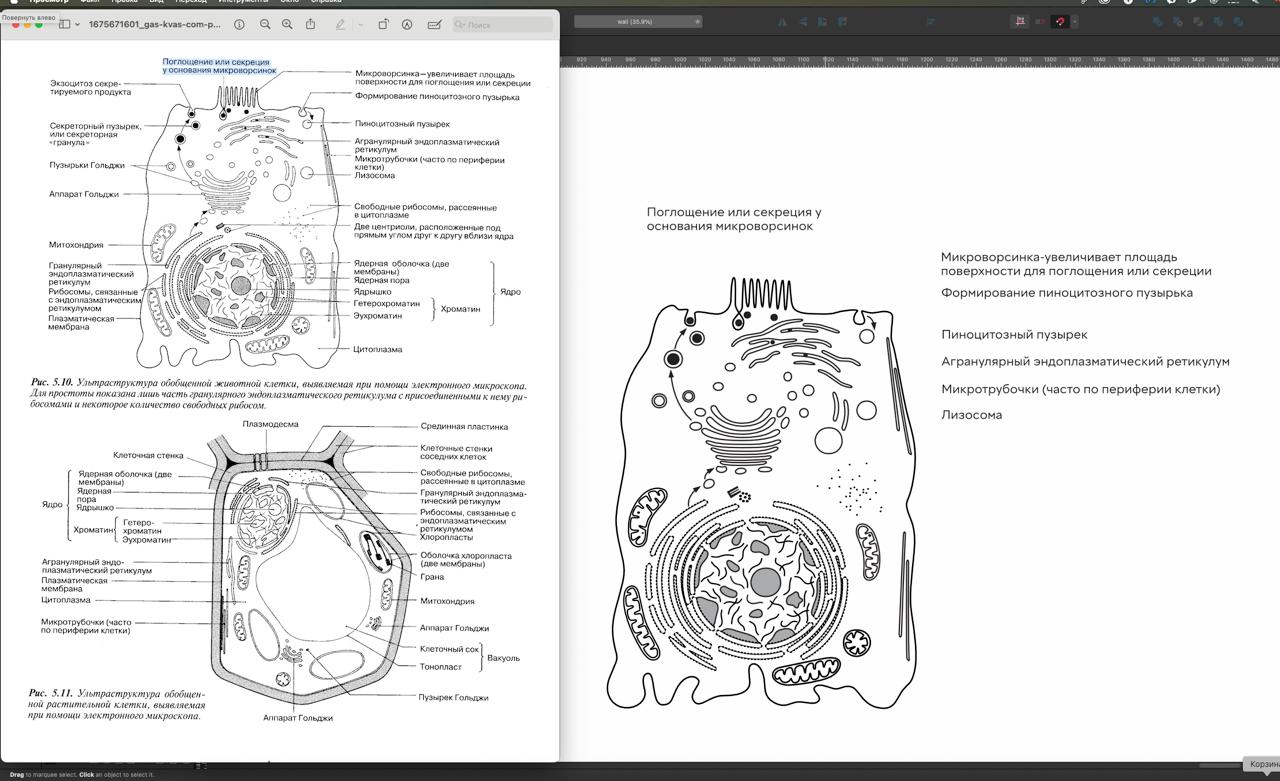1280x781 pixels.
Task: Click 'Пузырьки Гольджи' label in Preview
Action: pos(87,165)
